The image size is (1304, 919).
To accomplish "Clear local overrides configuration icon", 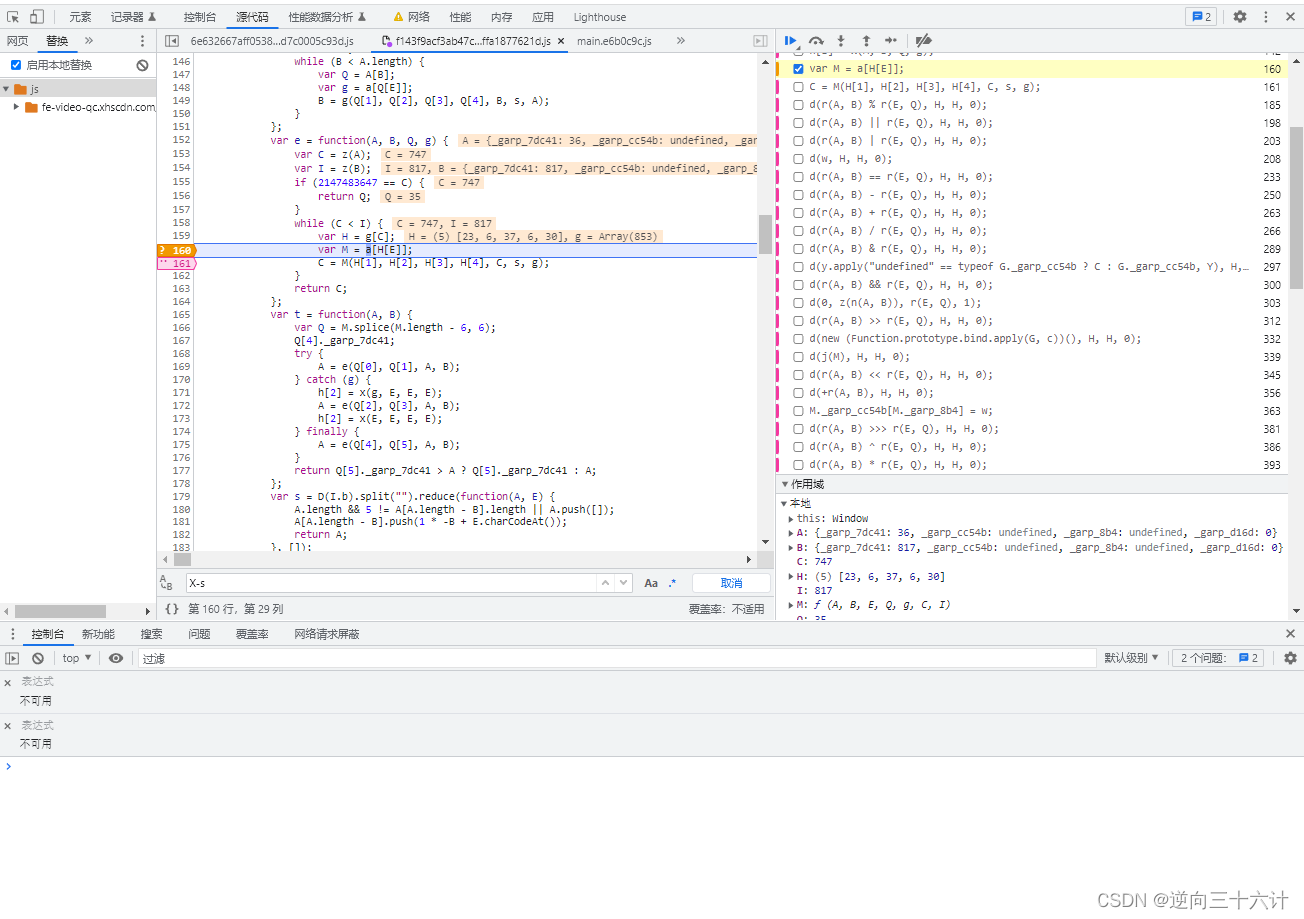I will coord(142,65).
